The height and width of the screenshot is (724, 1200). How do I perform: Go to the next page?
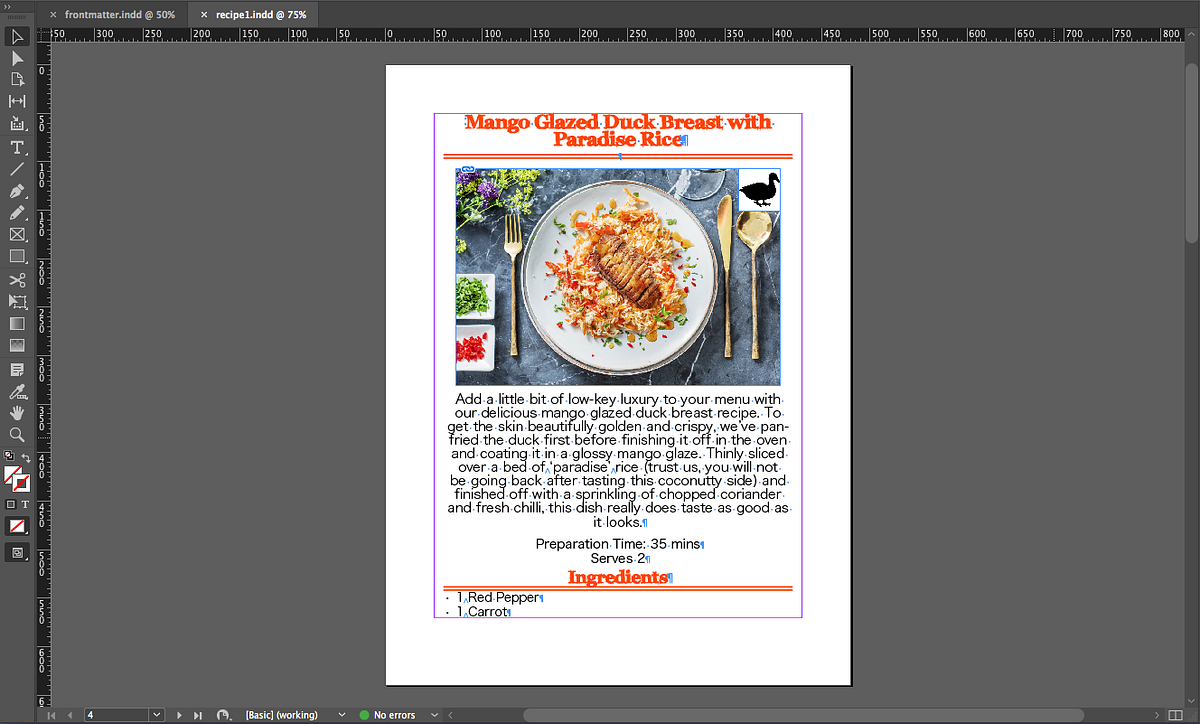(x=179, y=714)
